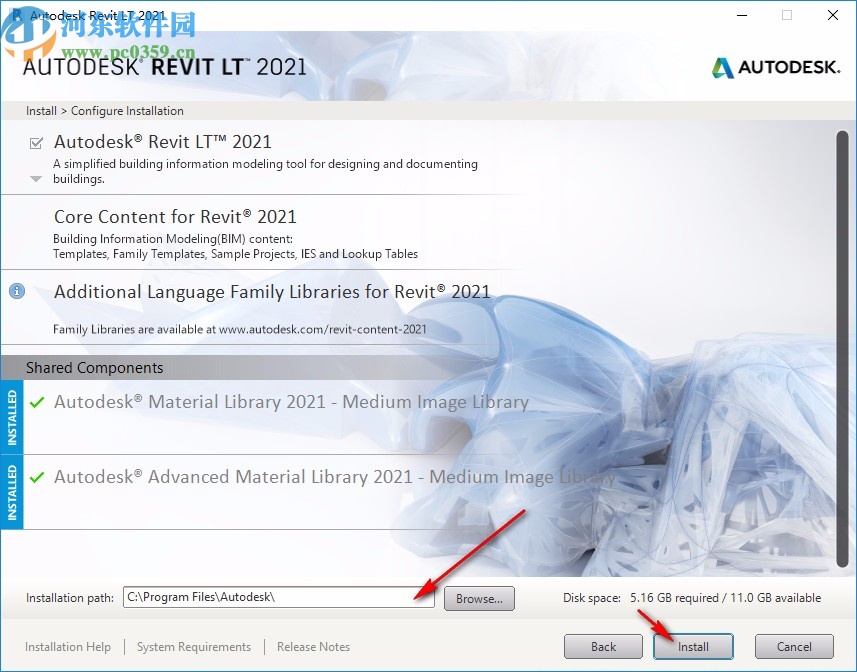Open the Browse dialog for installation path
The image size is (857, 672).
(x=479, y=598)
